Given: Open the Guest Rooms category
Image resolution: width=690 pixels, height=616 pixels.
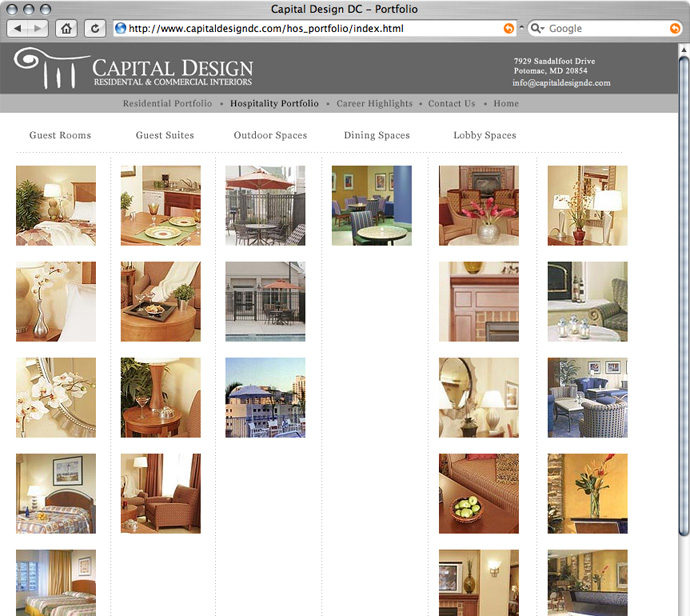Looking at the screenshot, I should 60,135.
